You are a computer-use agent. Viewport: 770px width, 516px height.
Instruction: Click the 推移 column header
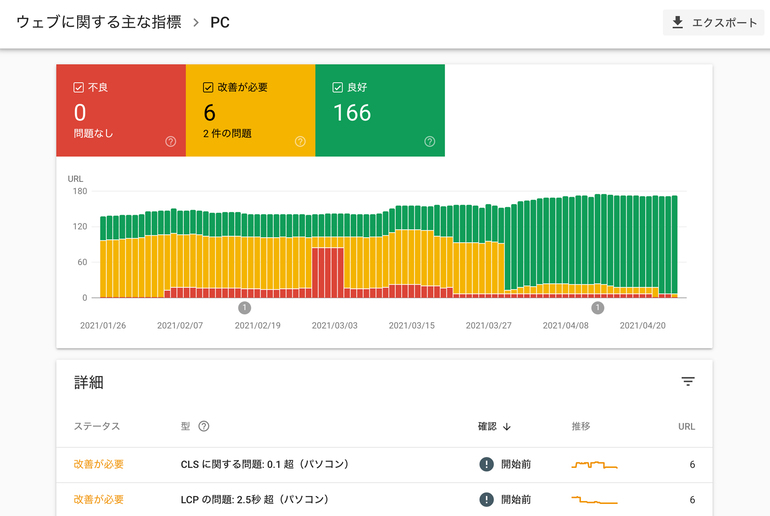tap(581, 426)
